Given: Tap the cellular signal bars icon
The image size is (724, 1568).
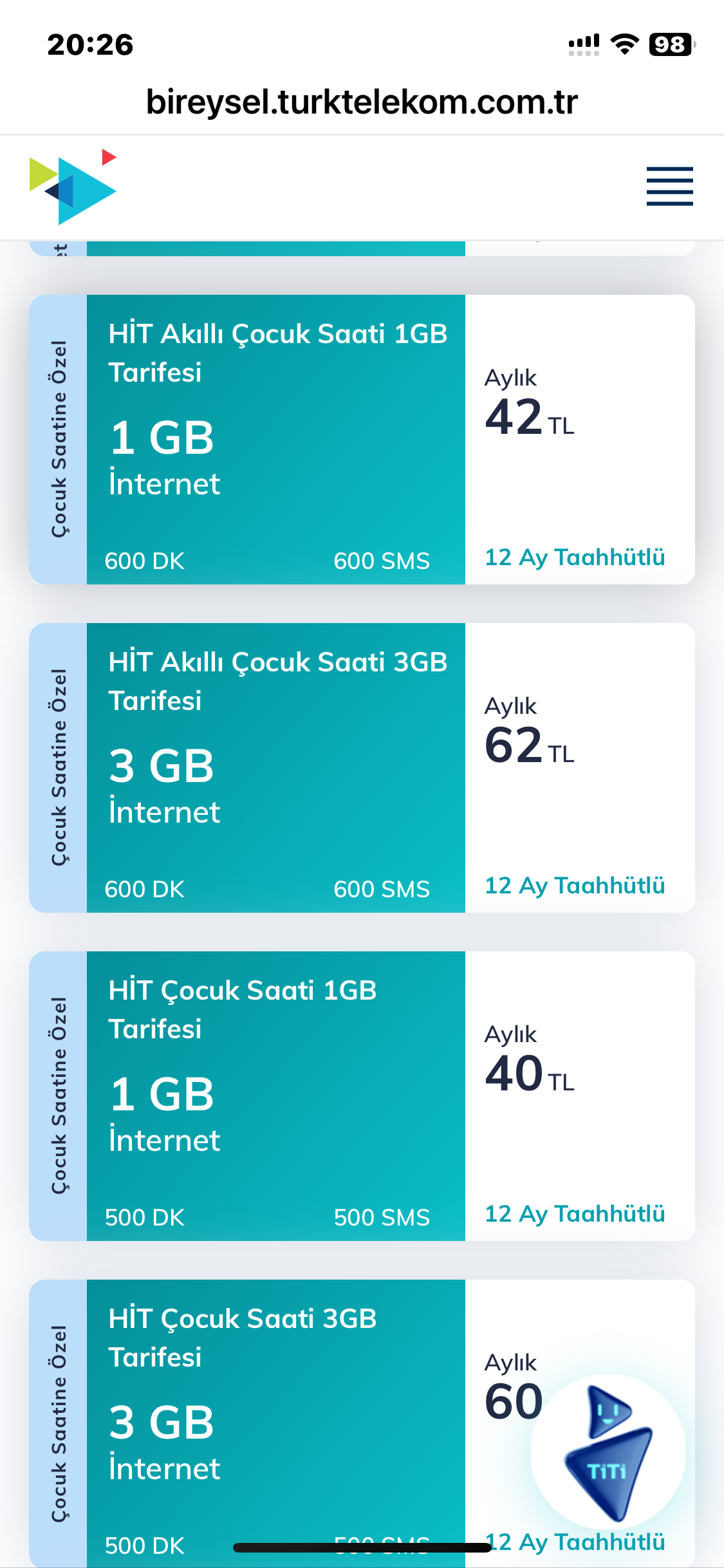Looking at the screenshot, I should coord(584,44).
